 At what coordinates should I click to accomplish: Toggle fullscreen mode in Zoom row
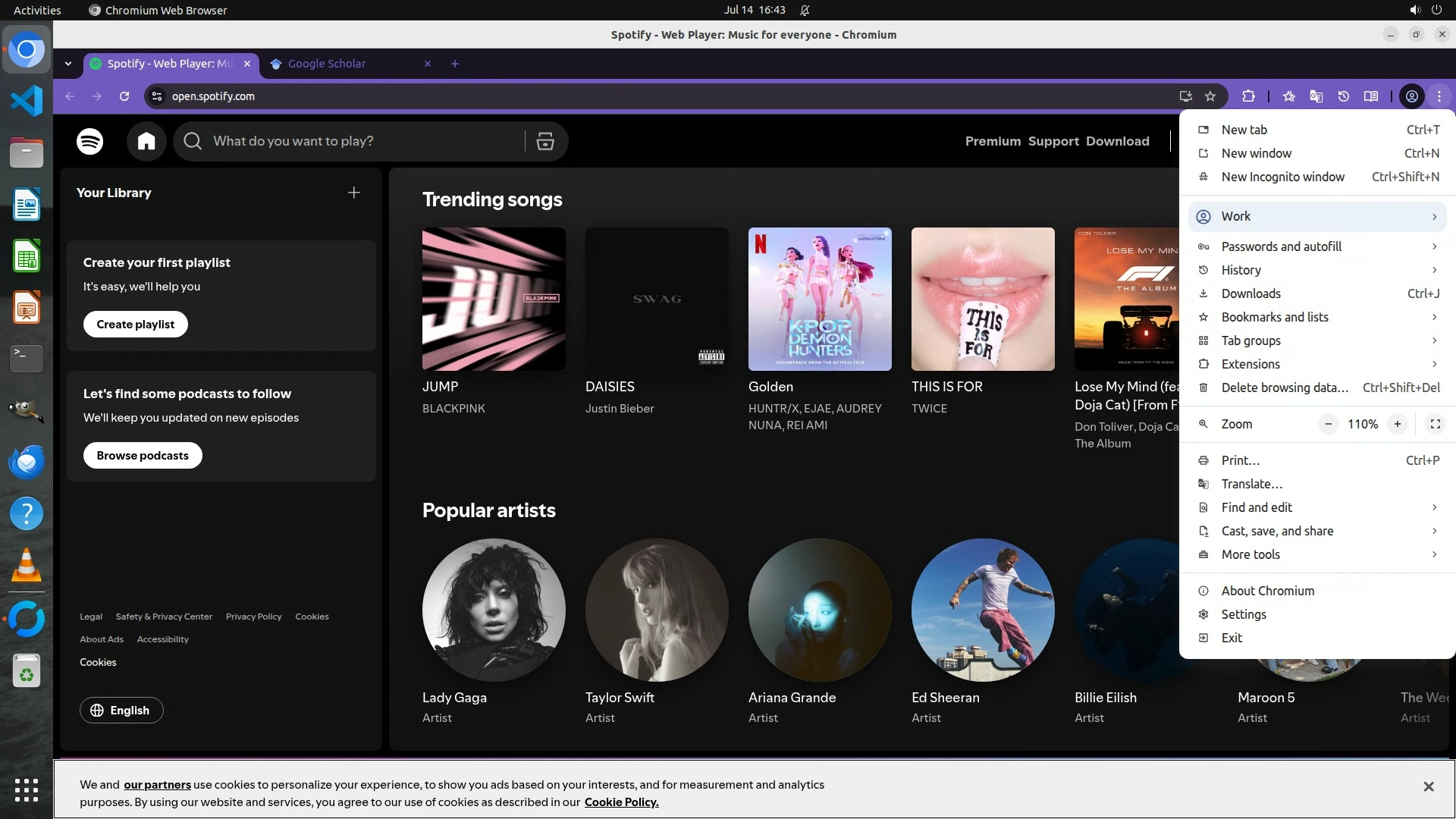(1435, 424)
